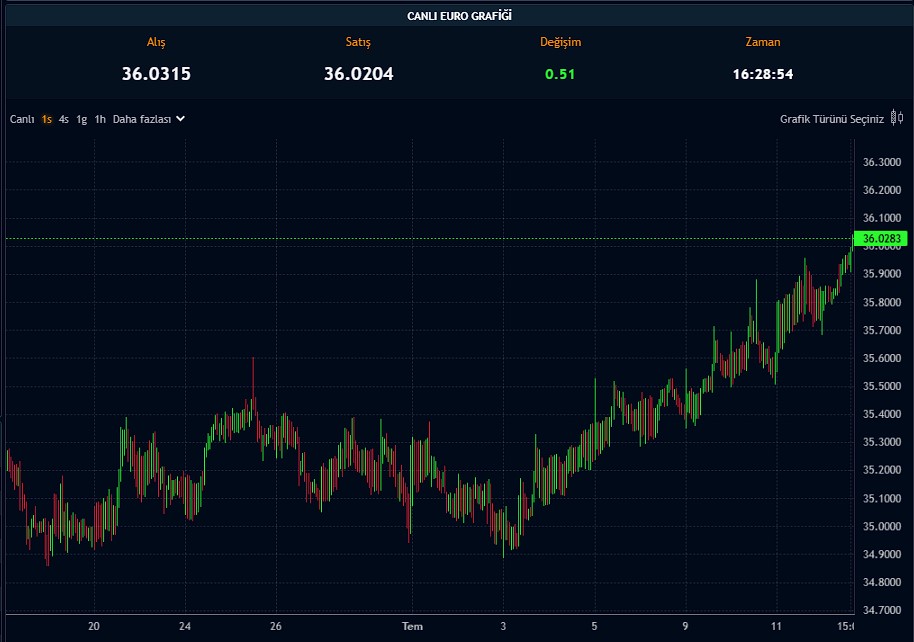Expand the Daha fazlası dropdown
The height and width of the screenshot is (642, 914).
pyautogui.click(x=149, y=119)
